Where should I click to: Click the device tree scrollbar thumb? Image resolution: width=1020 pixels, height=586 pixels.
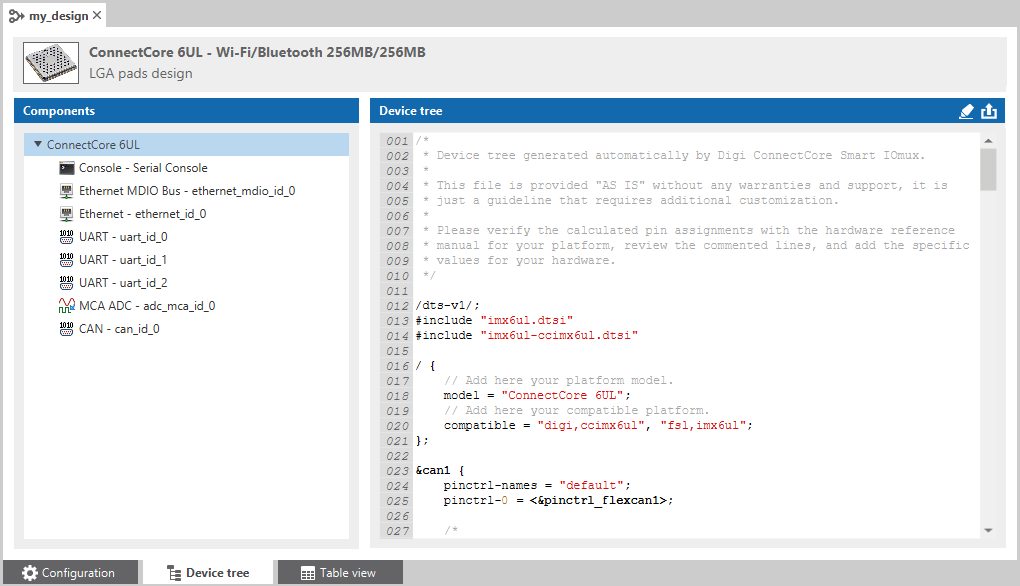point(990,169)
